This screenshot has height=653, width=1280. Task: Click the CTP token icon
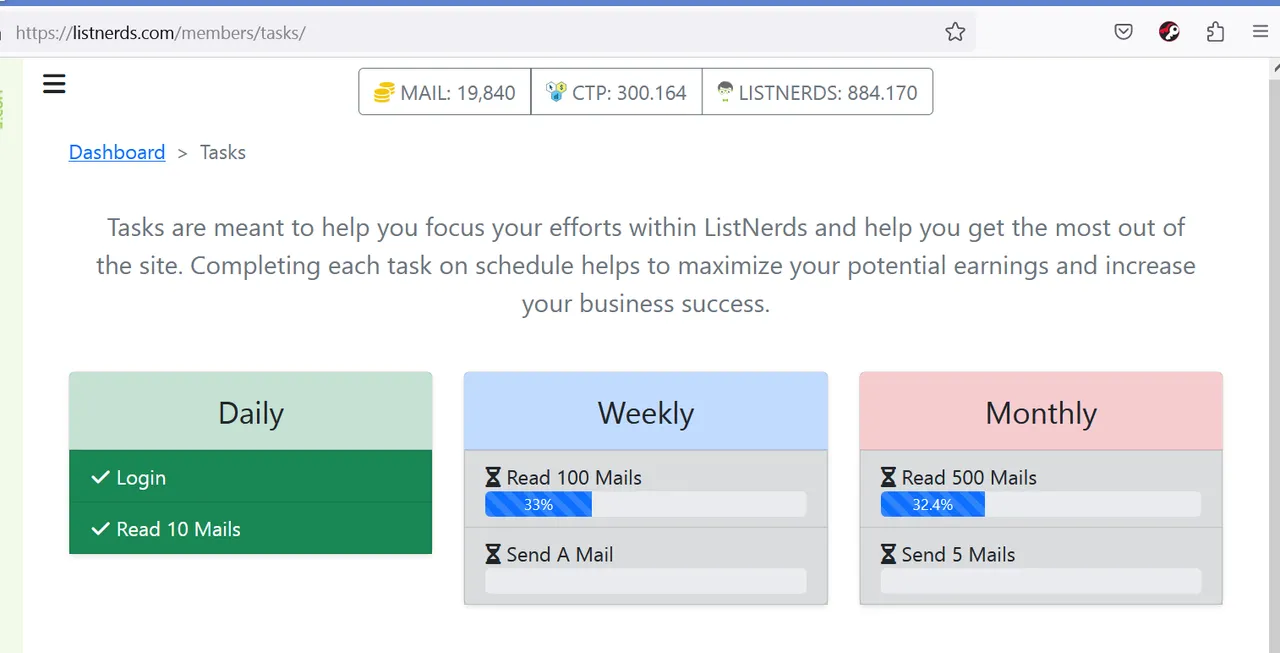pyautogui.click(x=556, y=92)
